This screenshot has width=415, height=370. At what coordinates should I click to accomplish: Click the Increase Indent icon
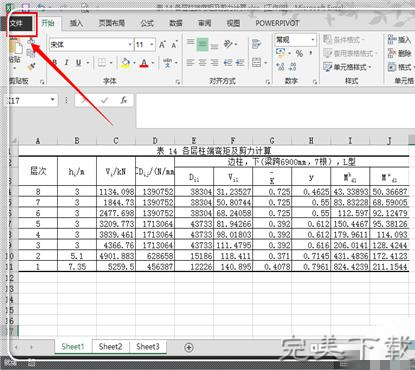(x=240, y=63)
